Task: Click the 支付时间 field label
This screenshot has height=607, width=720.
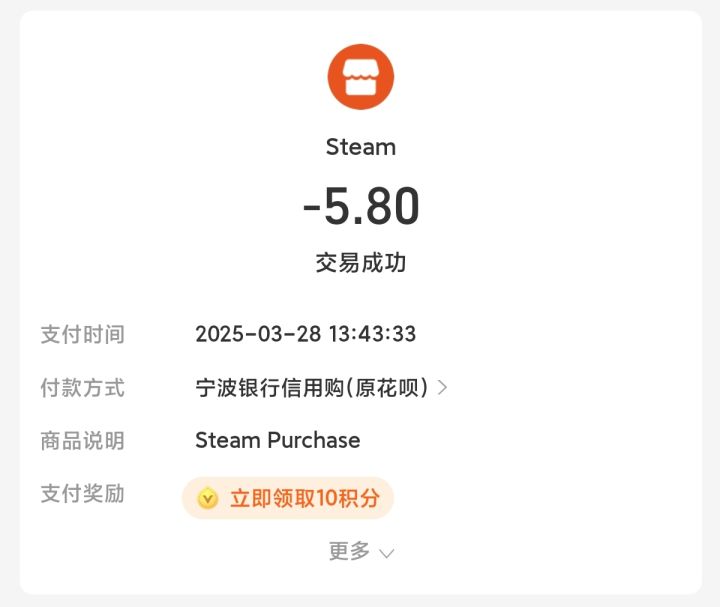Action: tap(82, 334)
